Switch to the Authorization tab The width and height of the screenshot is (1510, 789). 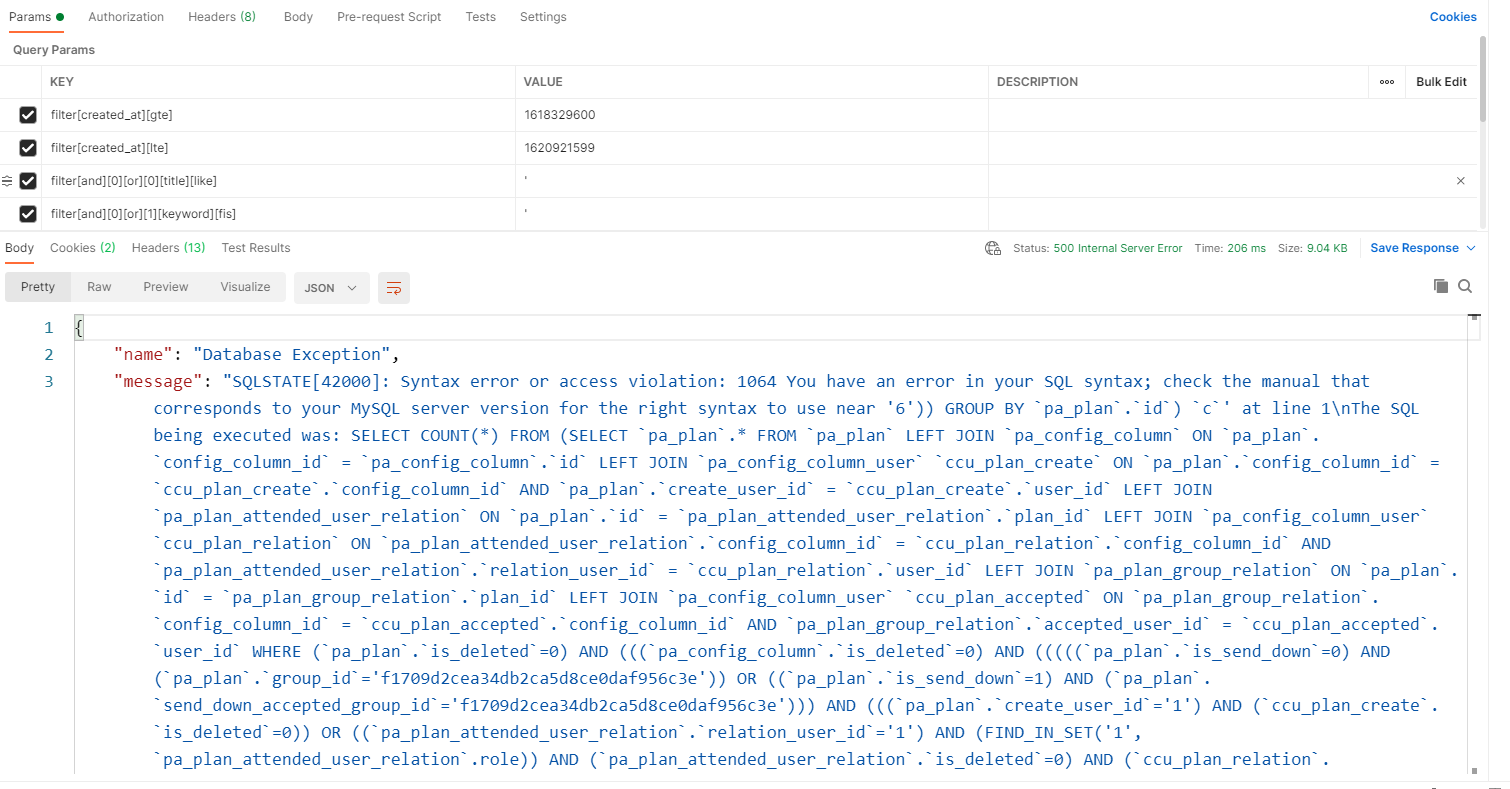point(126,17)
